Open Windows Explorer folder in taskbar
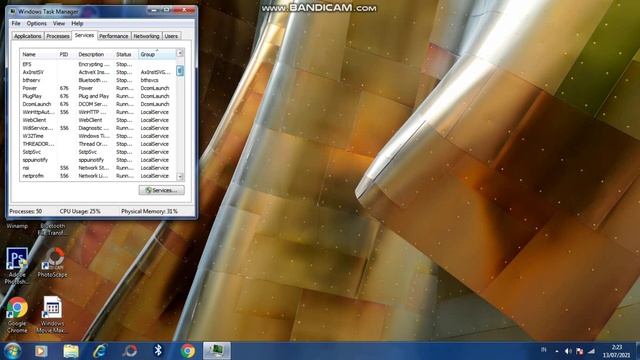The width and height of the screenshot is (640, 360). [x=71, y=351]
